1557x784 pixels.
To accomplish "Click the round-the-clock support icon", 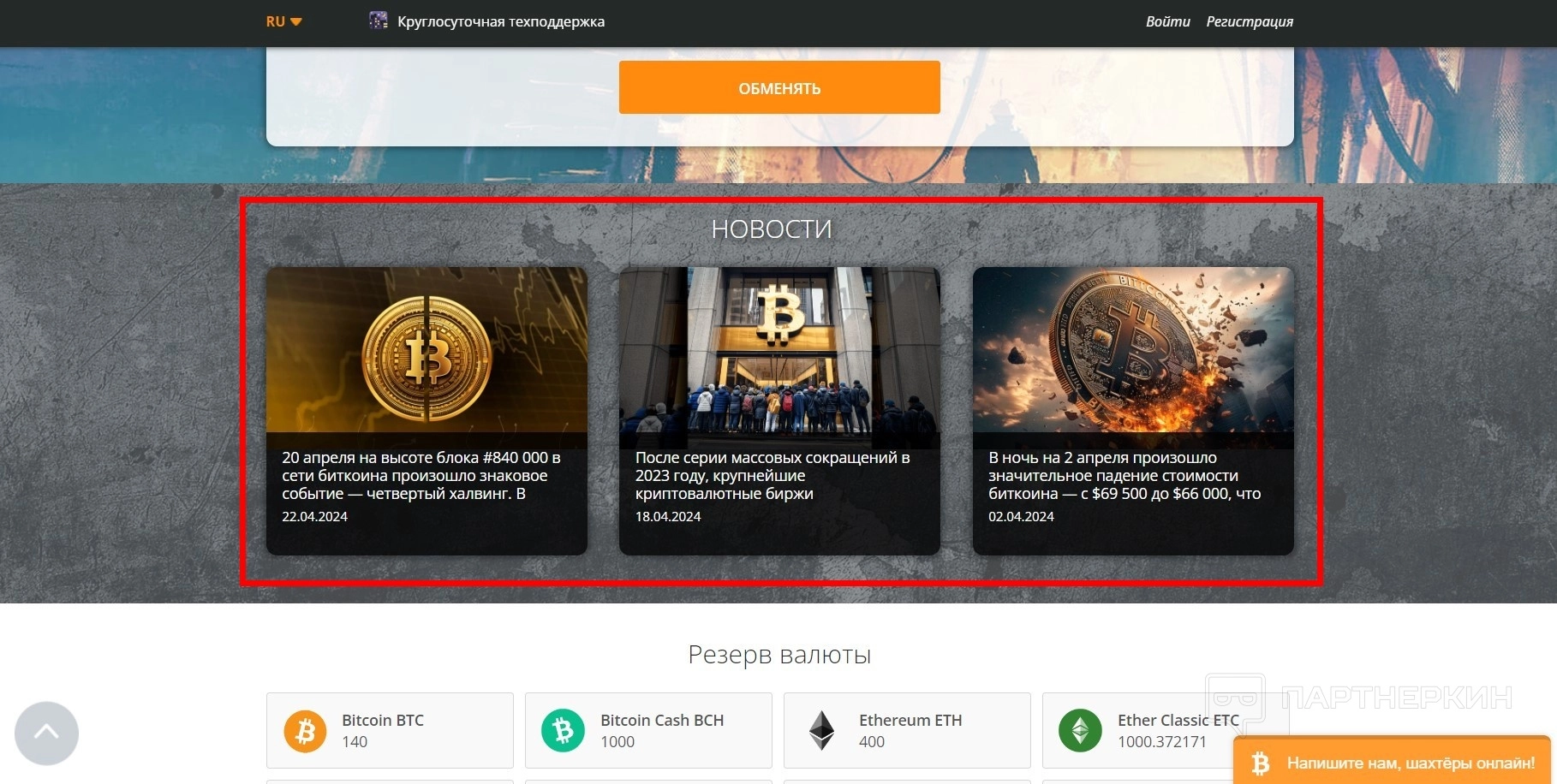I will point(378,21).
